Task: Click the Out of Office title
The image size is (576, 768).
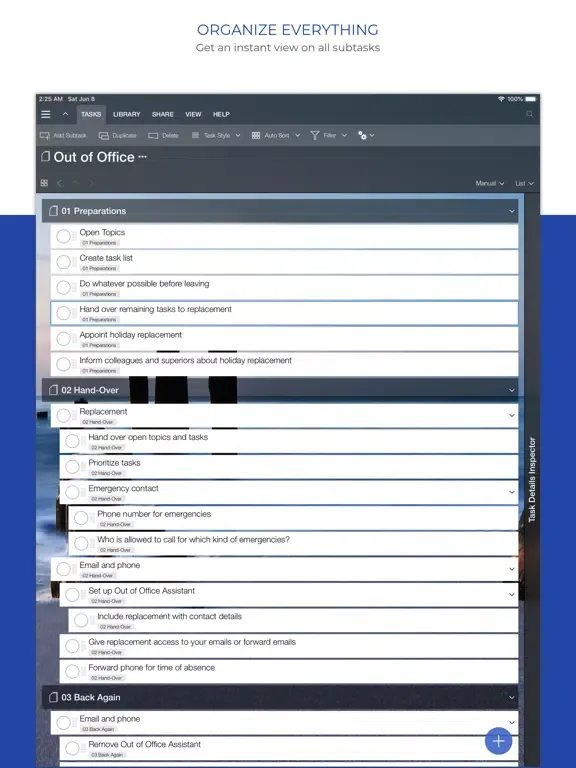Action: (94, 157)
